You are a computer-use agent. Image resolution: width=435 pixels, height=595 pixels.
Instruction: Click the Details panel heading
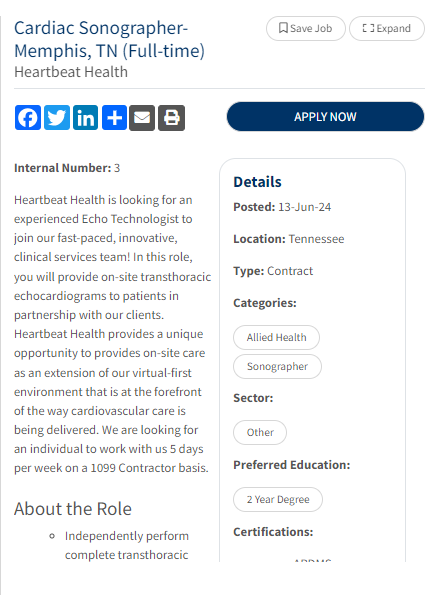[257, 182]
